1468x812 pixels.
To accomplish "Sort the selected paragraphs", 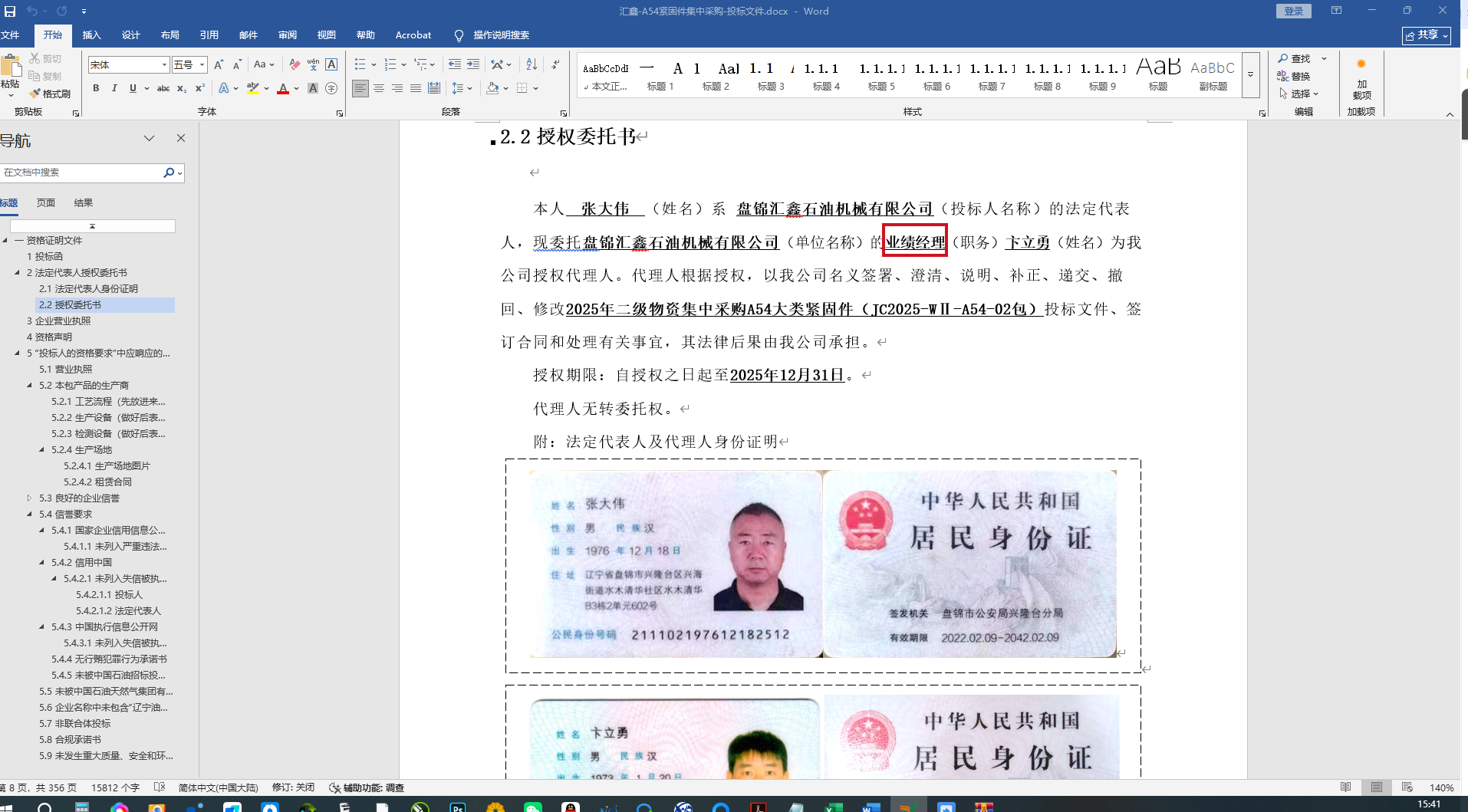I will tap(532, 64).
